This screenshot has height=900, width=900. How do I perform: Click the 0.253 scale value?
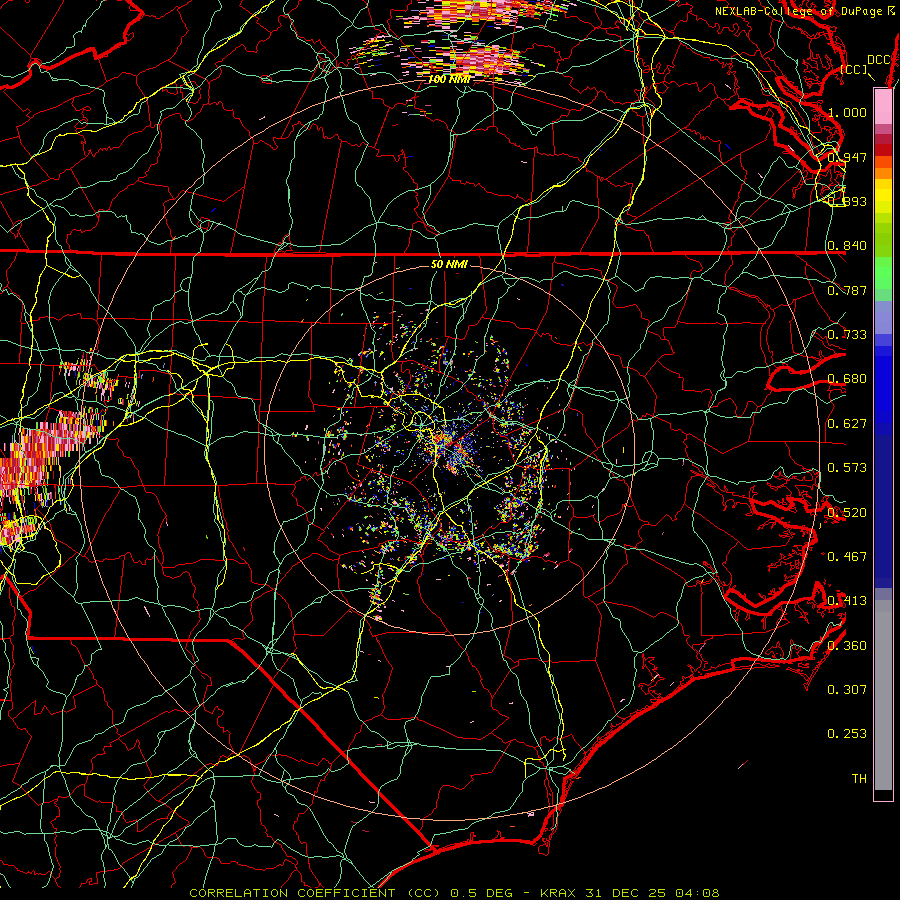(x=847, y=734)
